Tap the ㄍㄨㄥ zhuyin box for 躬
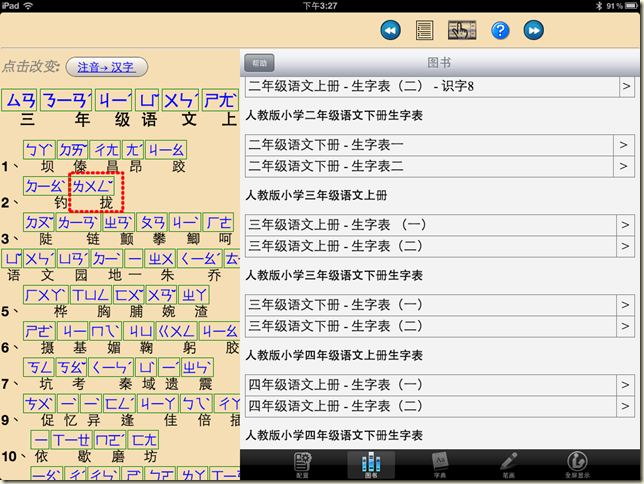Screen dimensions: 644x484 point(176,331)
